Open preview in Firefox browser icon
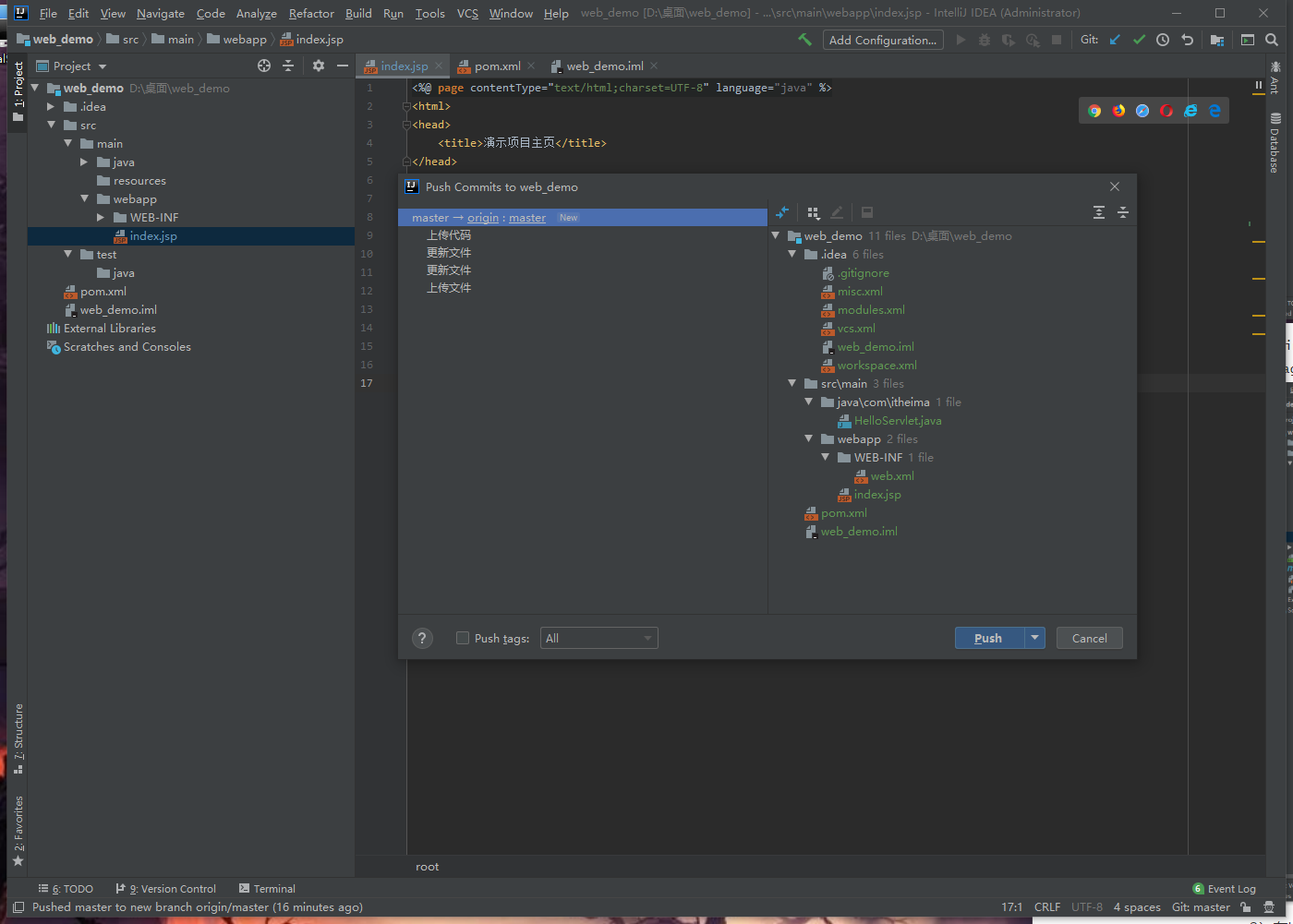1293x924 pixels. [1118, 111]
